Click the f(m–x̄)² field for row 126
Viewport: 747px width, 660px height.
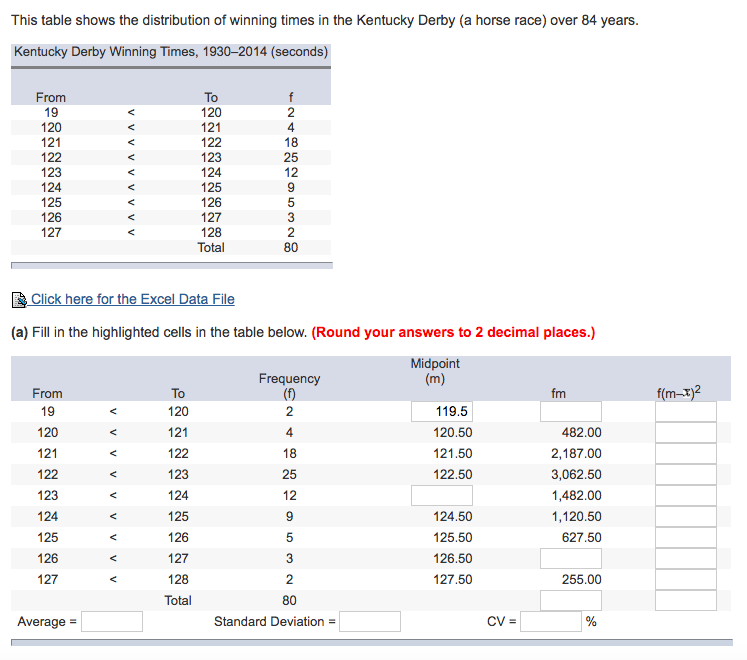click(x=686, y=558)
